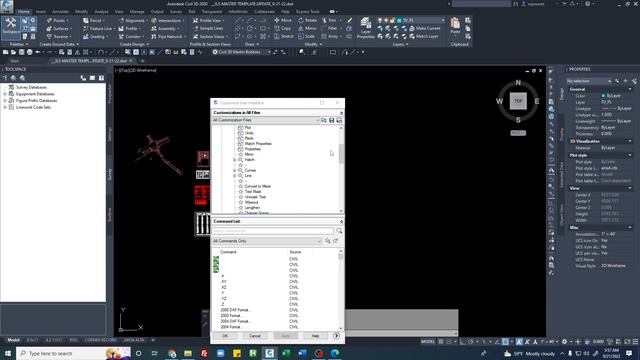
Task: Select the Copy tool in Modify panel
Action: (282, 28)
